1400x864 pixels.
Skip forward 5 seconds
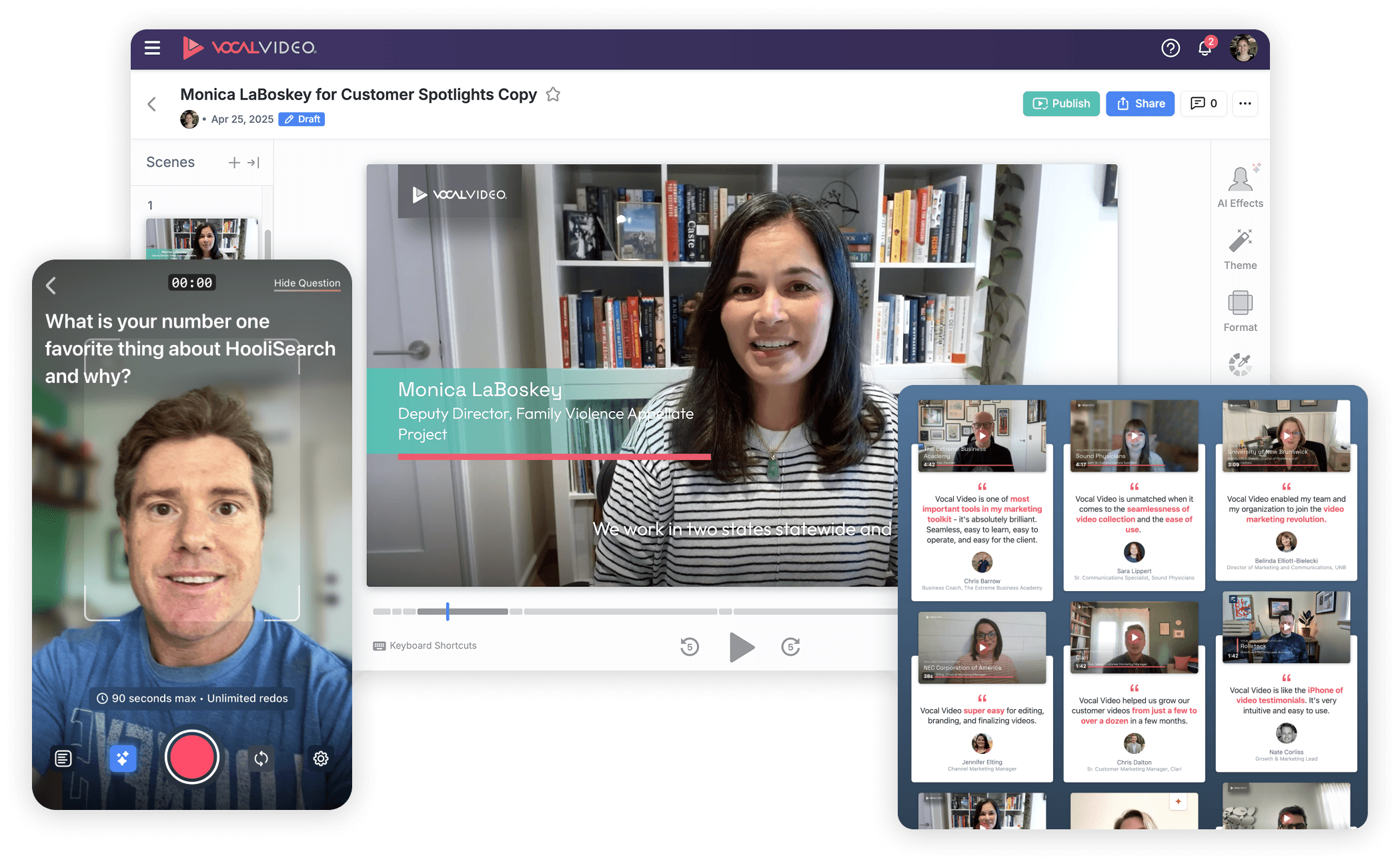tap(790, 646)
